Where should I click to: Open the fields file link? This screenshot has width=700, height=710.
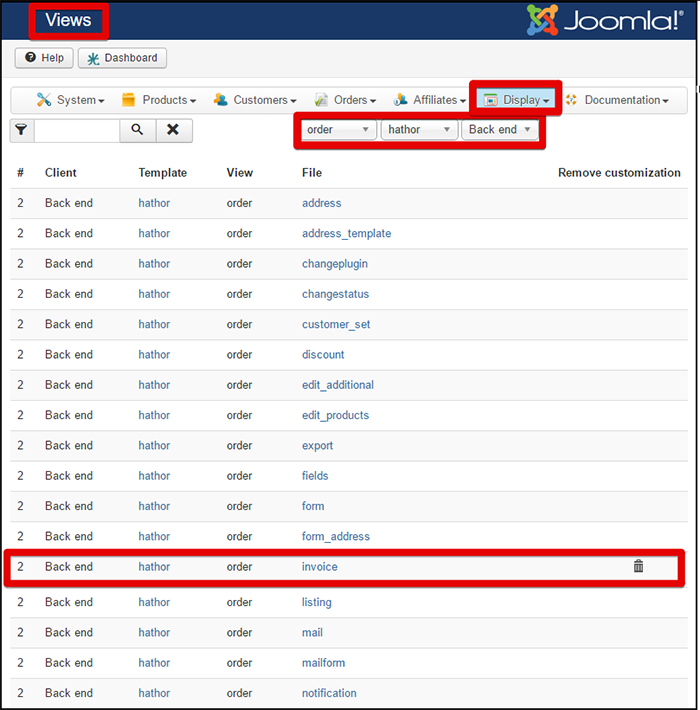click(x=315, y=476)
